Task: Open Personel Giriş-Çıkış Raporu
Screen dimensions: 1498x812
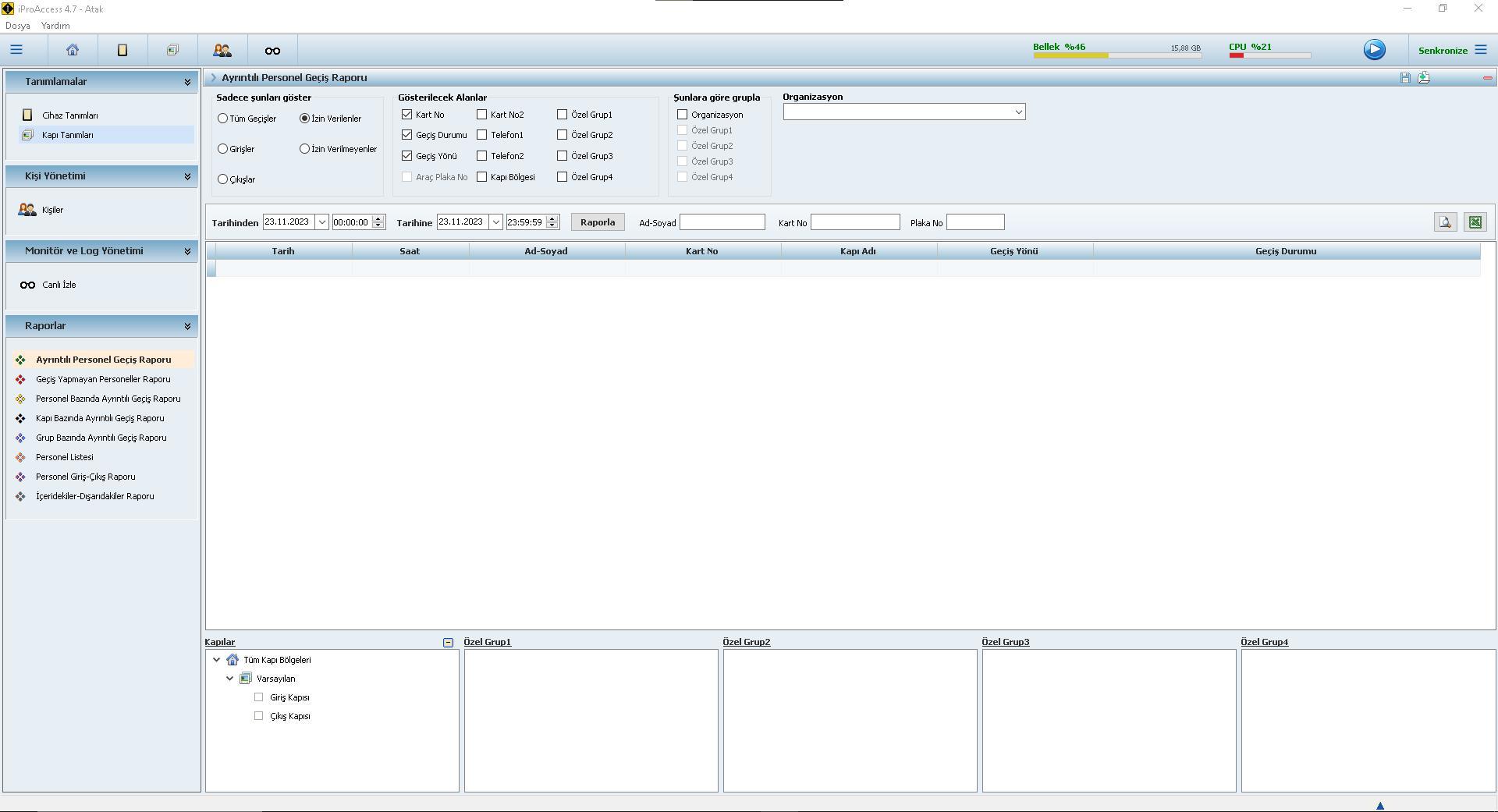Action: 85,477
